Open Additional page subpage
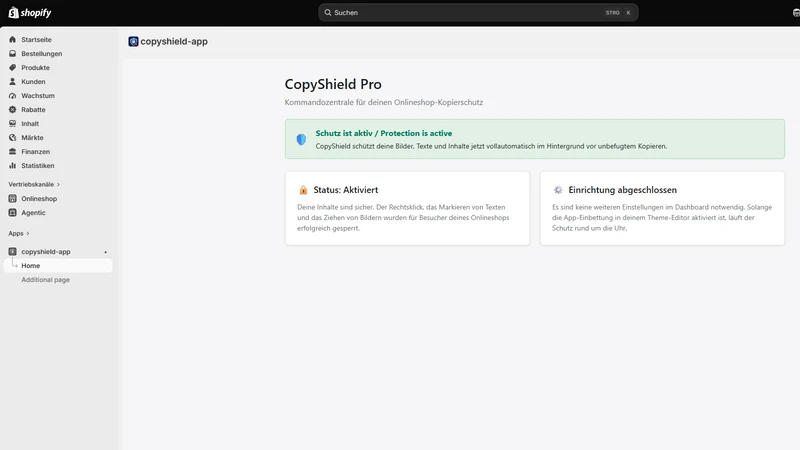Image resolution: width=800 pixels, height=450 pixels. [x=45, y=280]
